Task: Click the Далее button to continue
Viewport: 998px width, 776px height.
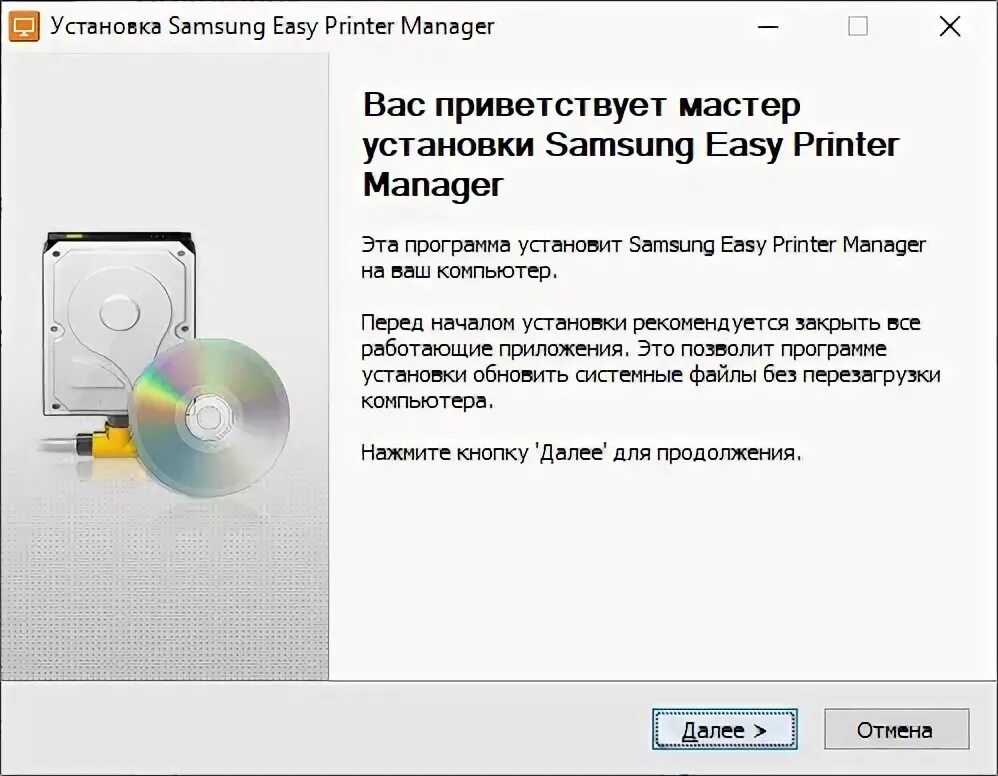Action: (x=724, y=729)
